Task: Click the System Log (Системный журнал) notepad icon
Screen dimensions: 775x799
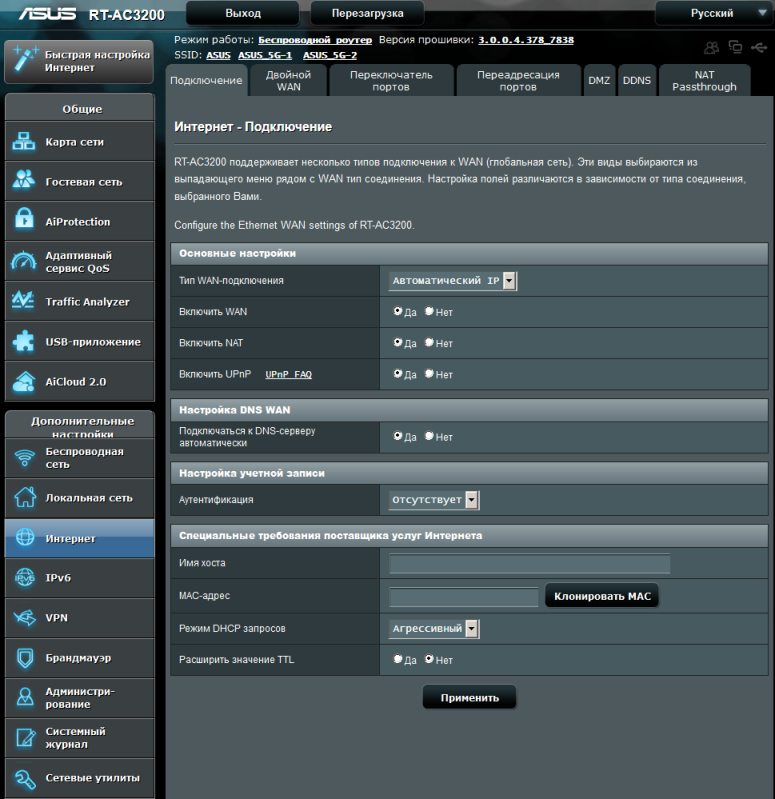Action: [25, 737]
